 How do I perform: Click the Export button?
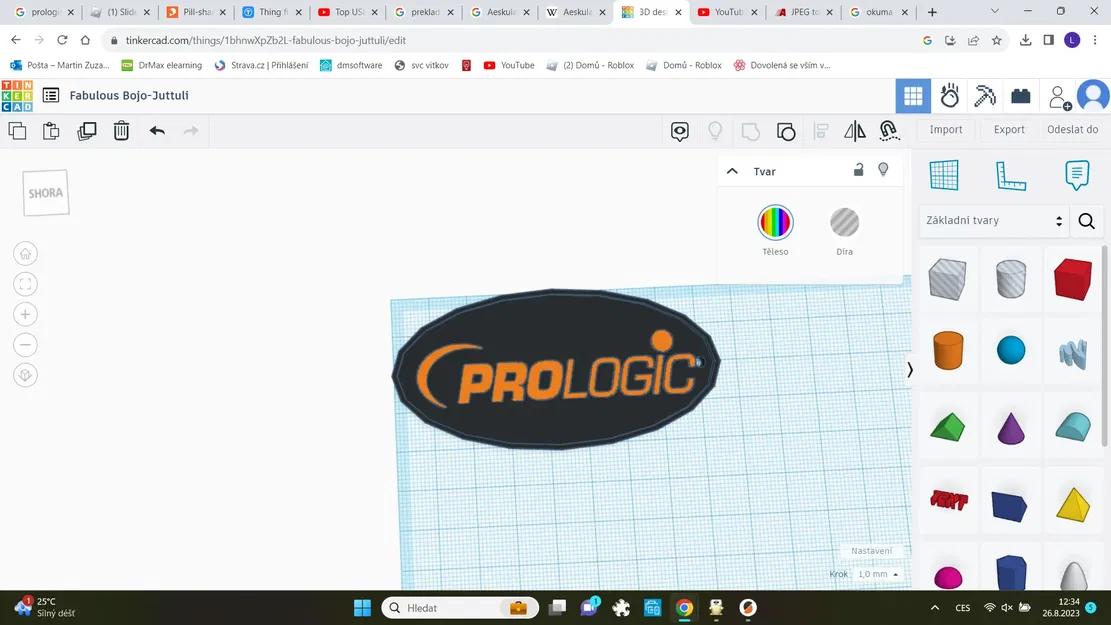point(1008,129)
